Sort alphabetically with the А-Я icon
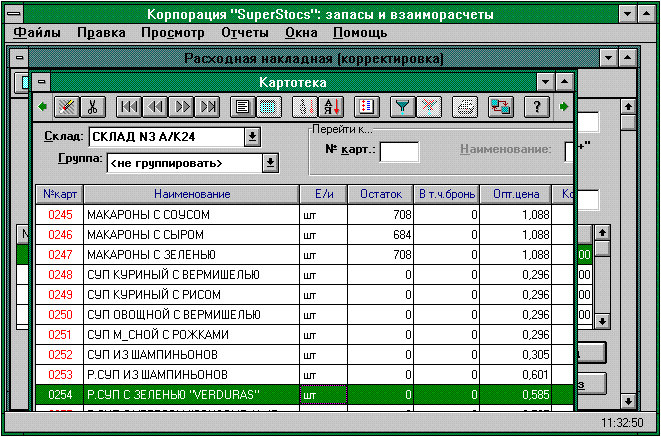The width and height of the screenshot is (661, 437). (331, 107)
